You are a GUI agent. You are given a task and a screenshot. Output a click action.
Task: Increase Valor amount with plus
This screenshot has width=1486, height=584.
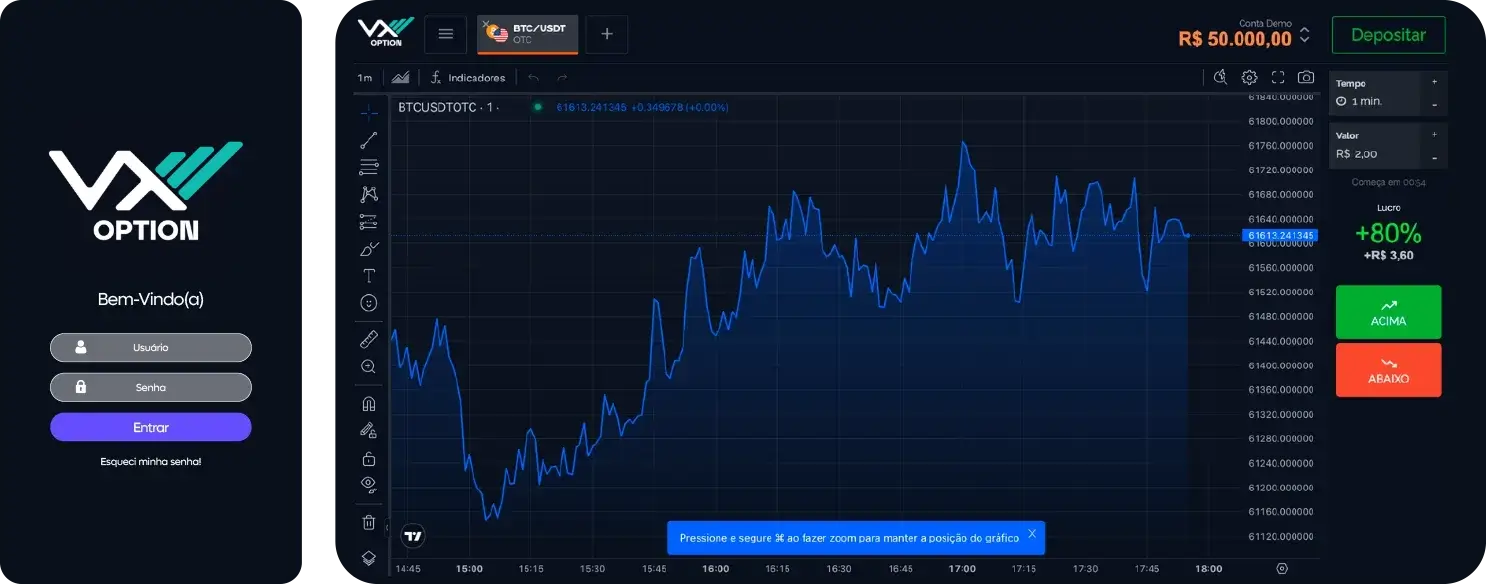[1434, 133]
